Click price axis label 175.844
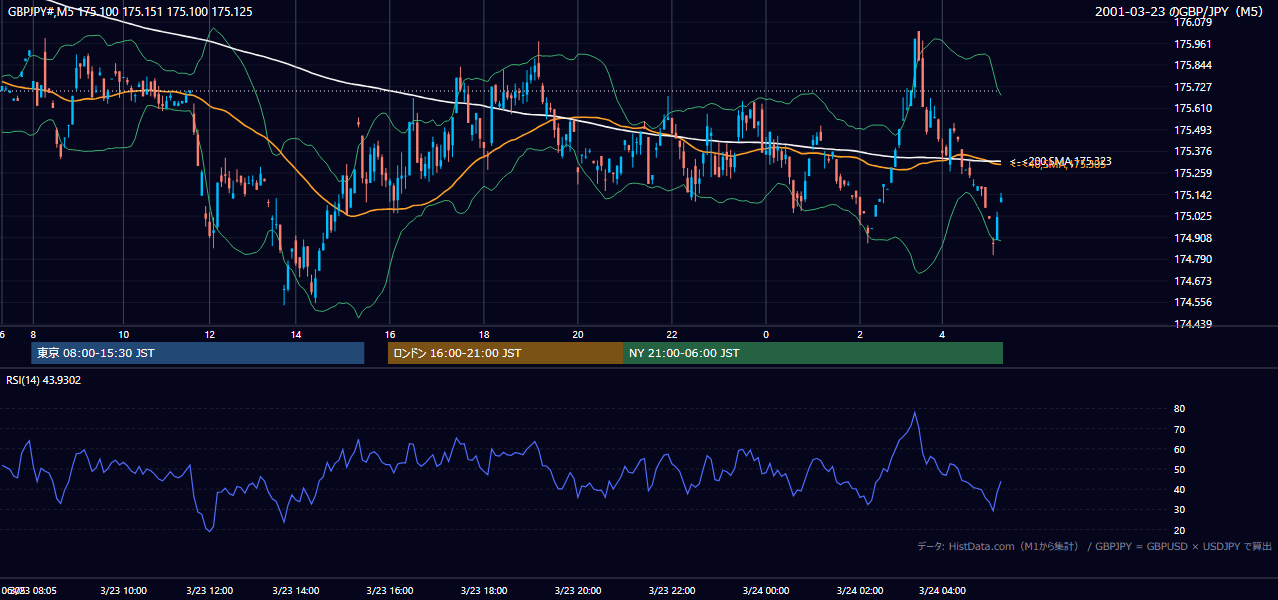This screenshot has height=600, width=1278. pyautogui.click(x=1193, y=65)
